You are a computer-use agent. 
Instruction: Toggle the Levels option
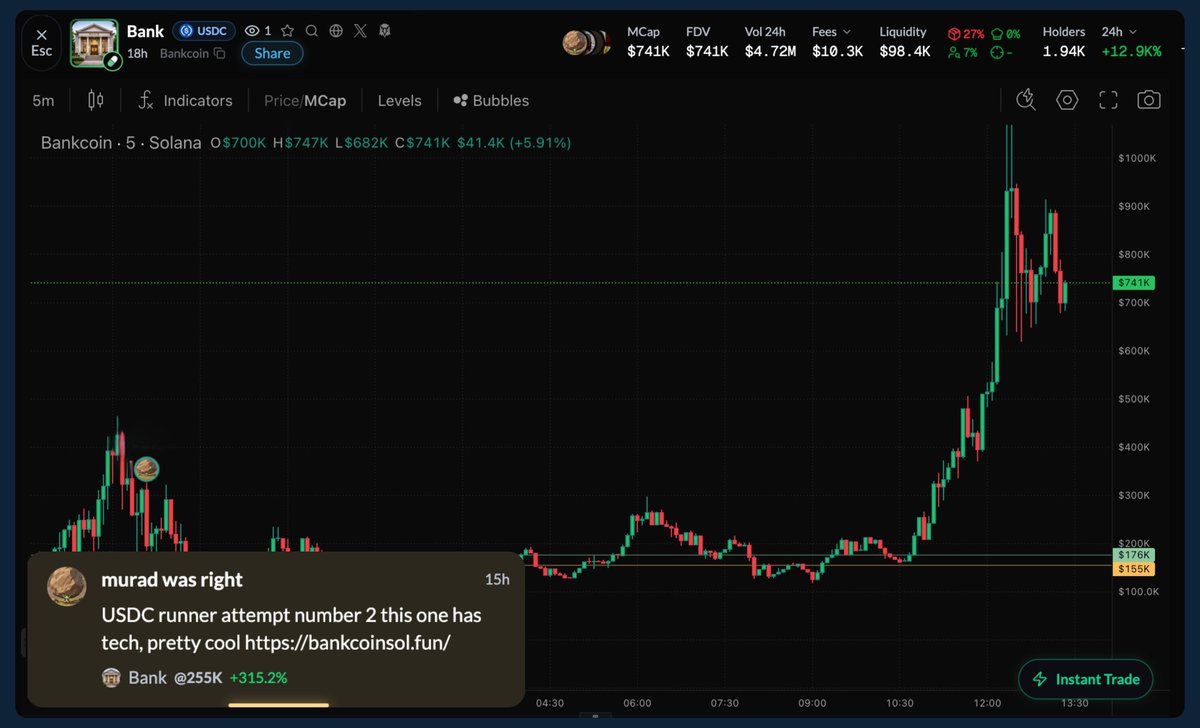(x=399, y=100)
